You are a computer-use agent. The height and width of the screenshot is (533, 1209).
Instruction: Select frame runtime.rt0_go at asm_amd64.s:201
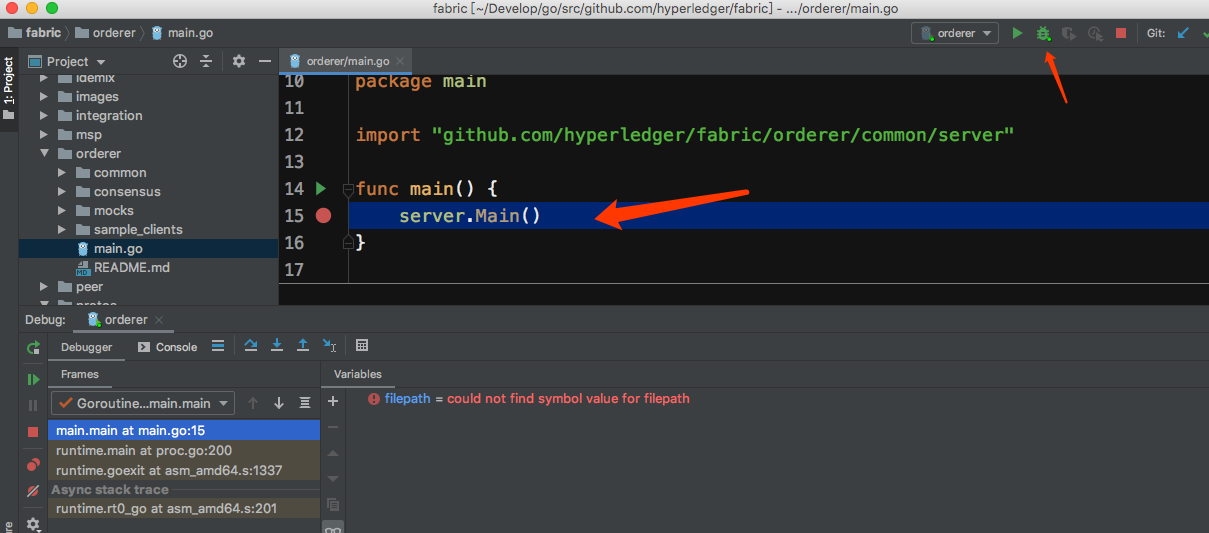[184, 509]
